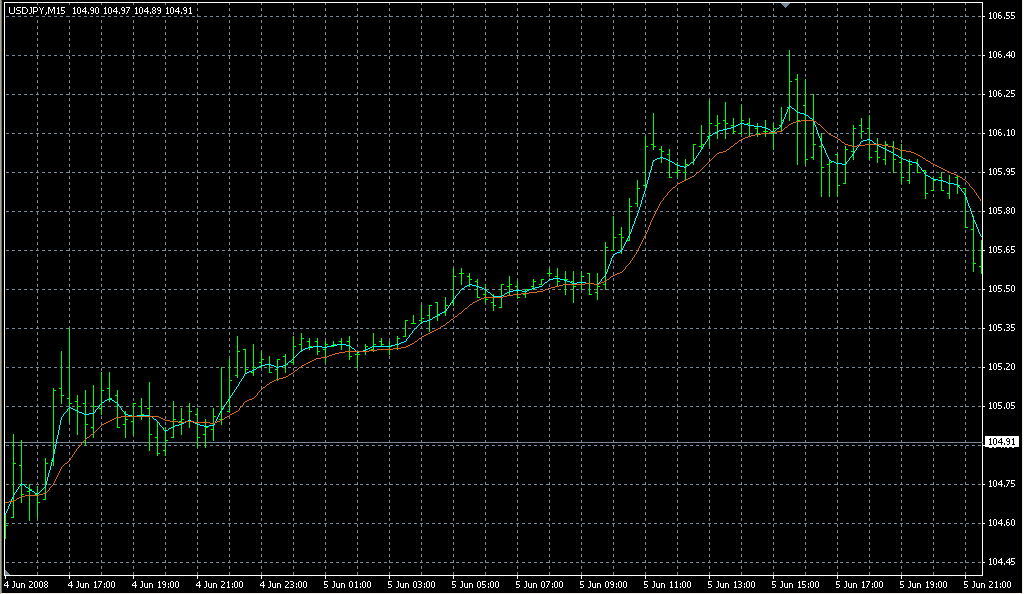Viewport: 1024px width, 594px height.
Task: Click the '5 Jun 03:00' time label
Action: (412, 585)
